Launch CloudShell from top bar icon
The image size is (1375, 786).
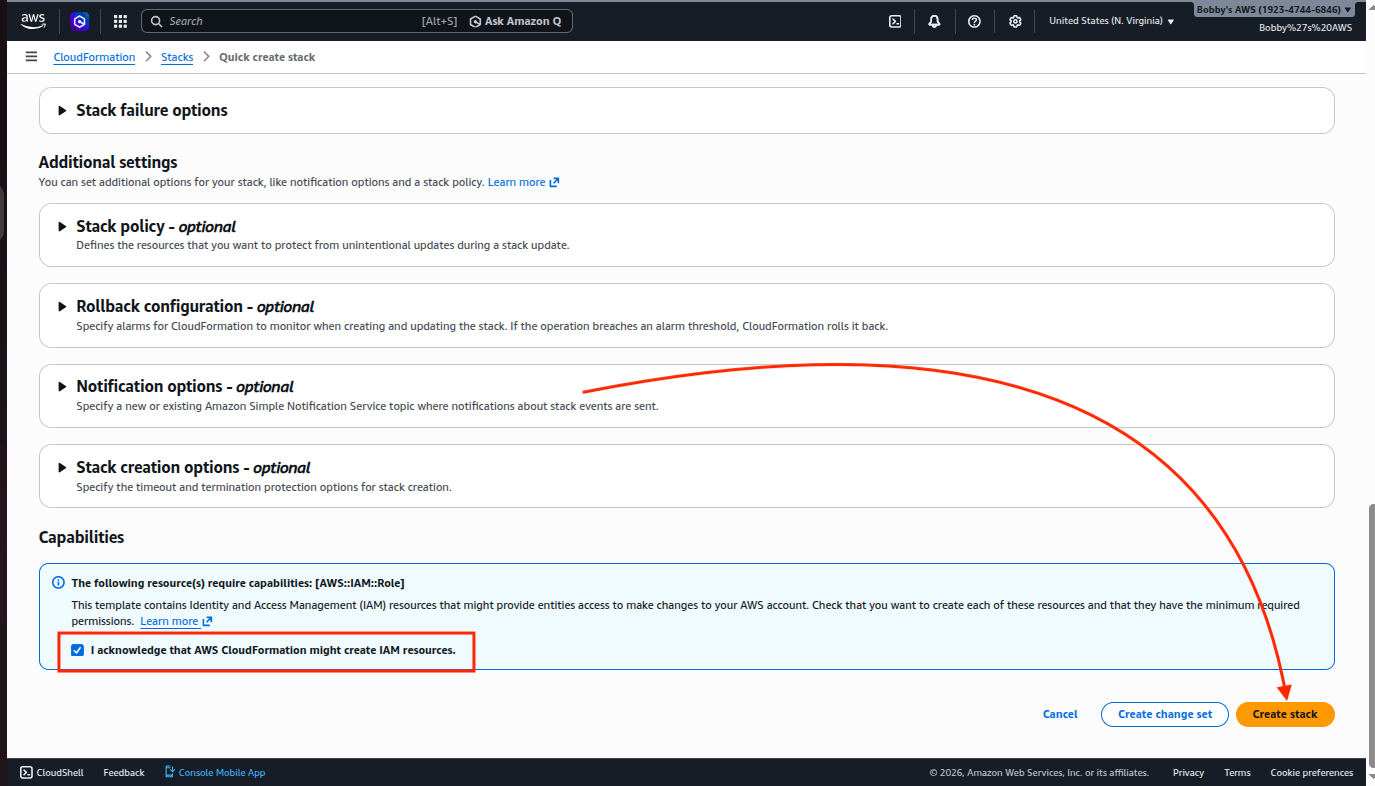coord(895,21)
